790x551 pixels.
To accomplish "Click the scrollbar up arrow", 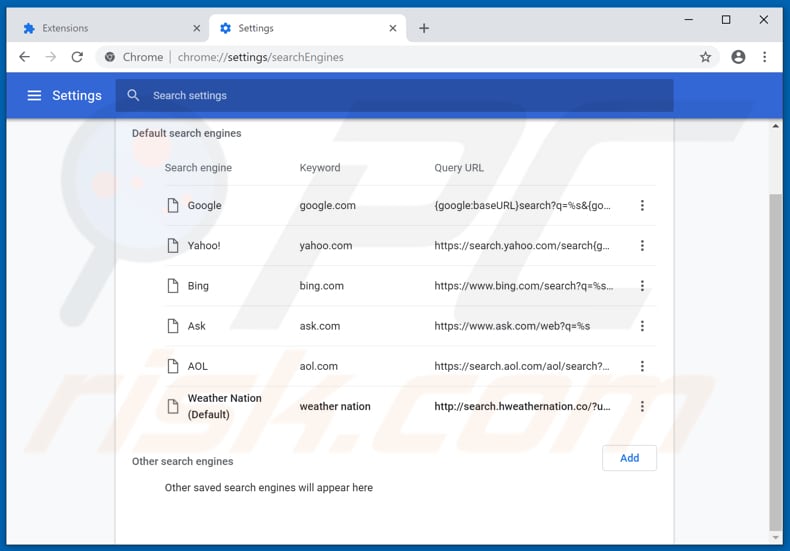I will 775,126.
